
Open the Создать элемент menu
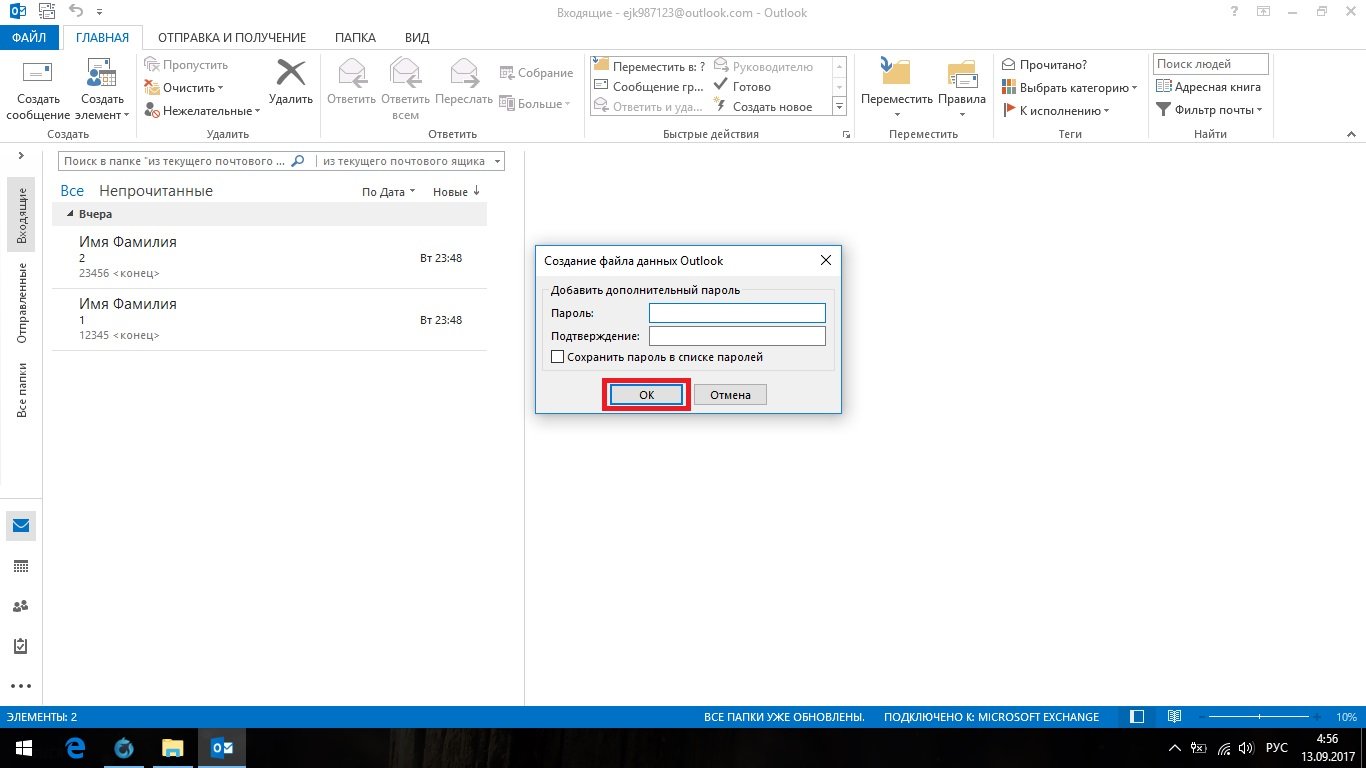click(102, 90)
